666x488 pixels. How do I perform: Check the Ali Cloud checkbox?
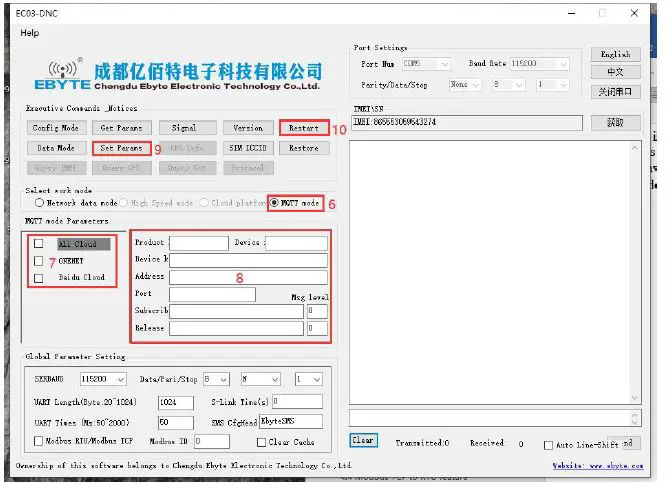pyautogui.click(x=39, y=243)
